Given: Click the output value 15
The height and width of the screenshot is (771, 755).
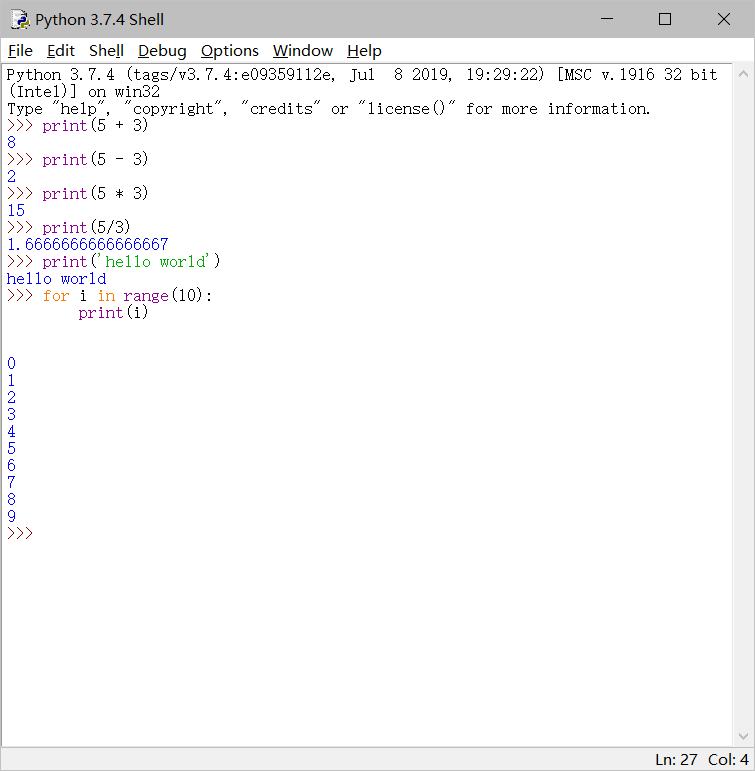Looking at the screenshot, I should click(x=16, y=210).
